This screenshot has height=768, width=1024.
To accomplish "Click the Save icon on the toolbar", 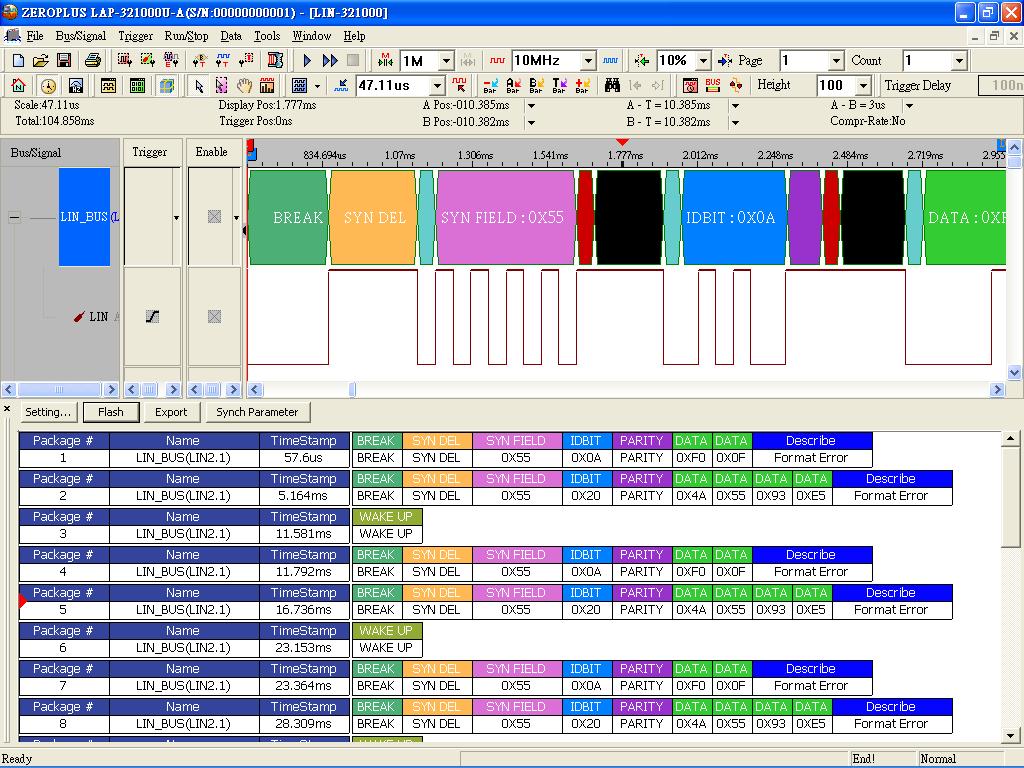I will click(x=64, y=61).
